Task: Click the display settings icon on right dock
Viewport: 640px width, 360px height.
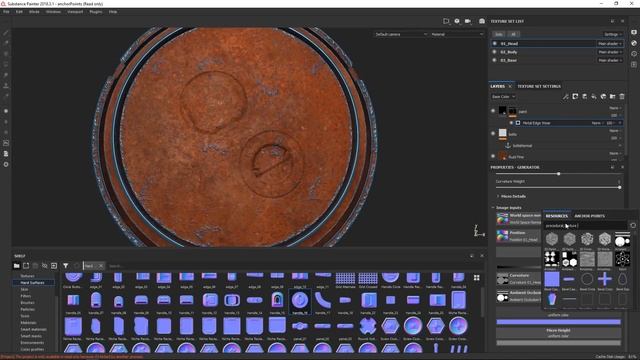Action: [x=634, y=32]
